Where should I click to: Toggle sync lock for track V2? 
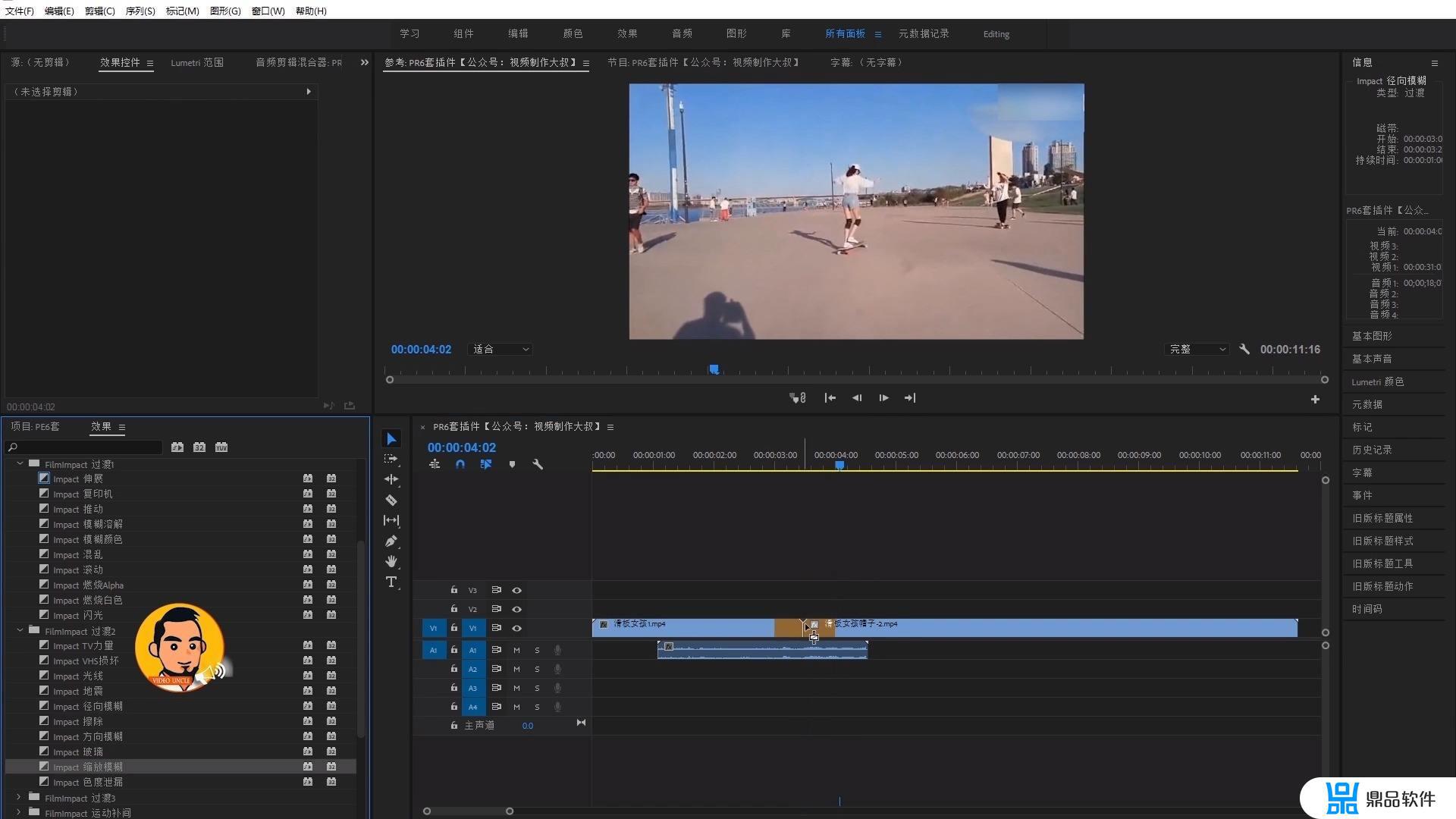tap(496, 609)
